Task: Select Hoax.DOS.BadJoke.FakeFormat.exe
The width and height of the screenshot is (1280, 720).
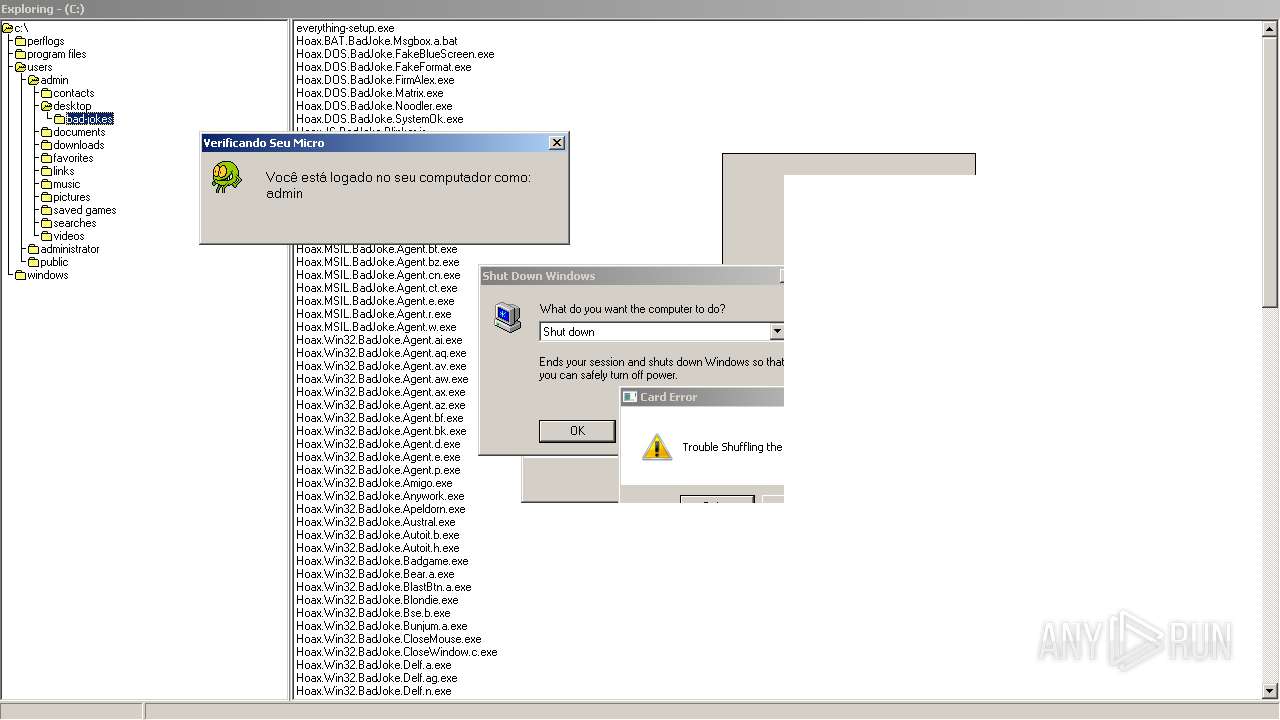Action: point(384,67)
